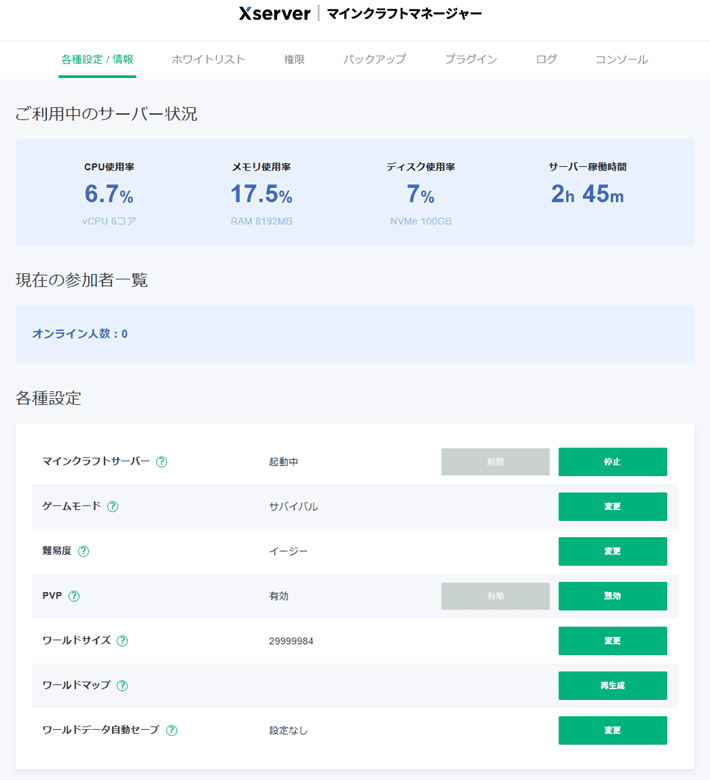Open help icon for マインクラフトサーバー
The image size is (710, 780).
tap(161, 462)
